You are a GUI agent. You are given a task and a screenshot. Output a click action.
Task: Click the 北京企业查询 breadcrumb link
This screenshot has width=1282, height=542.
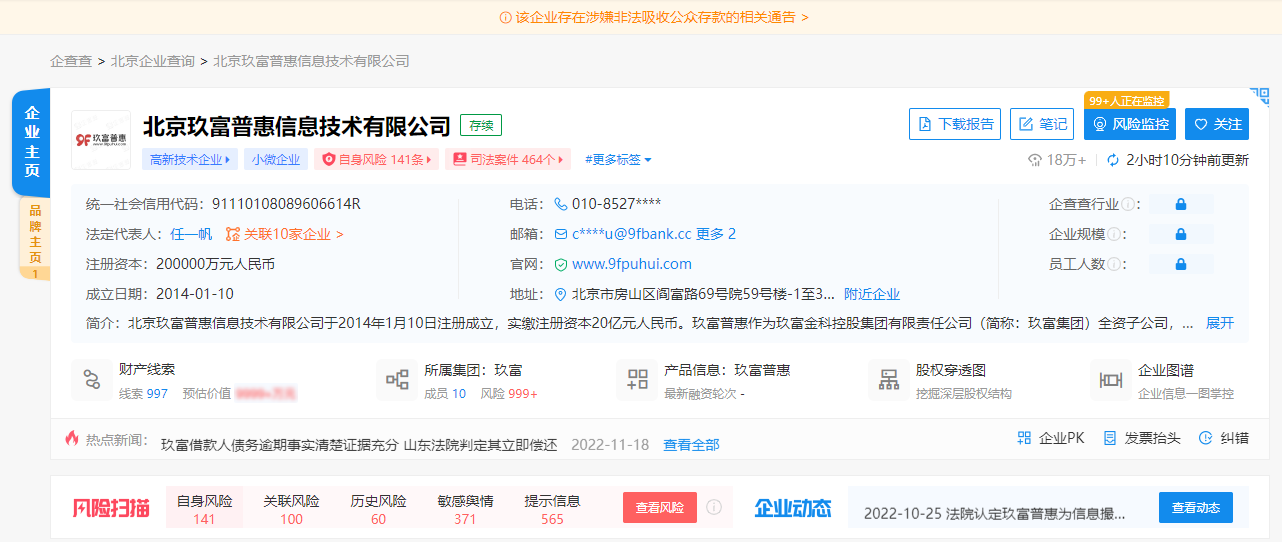click(x=153, y=61)
